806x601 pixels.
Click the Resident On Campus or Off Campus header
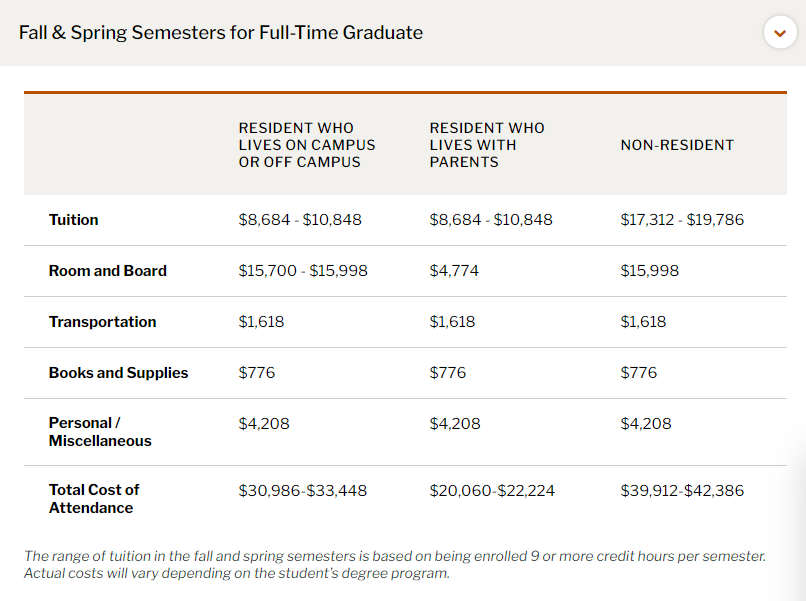[x=307, y=145]
